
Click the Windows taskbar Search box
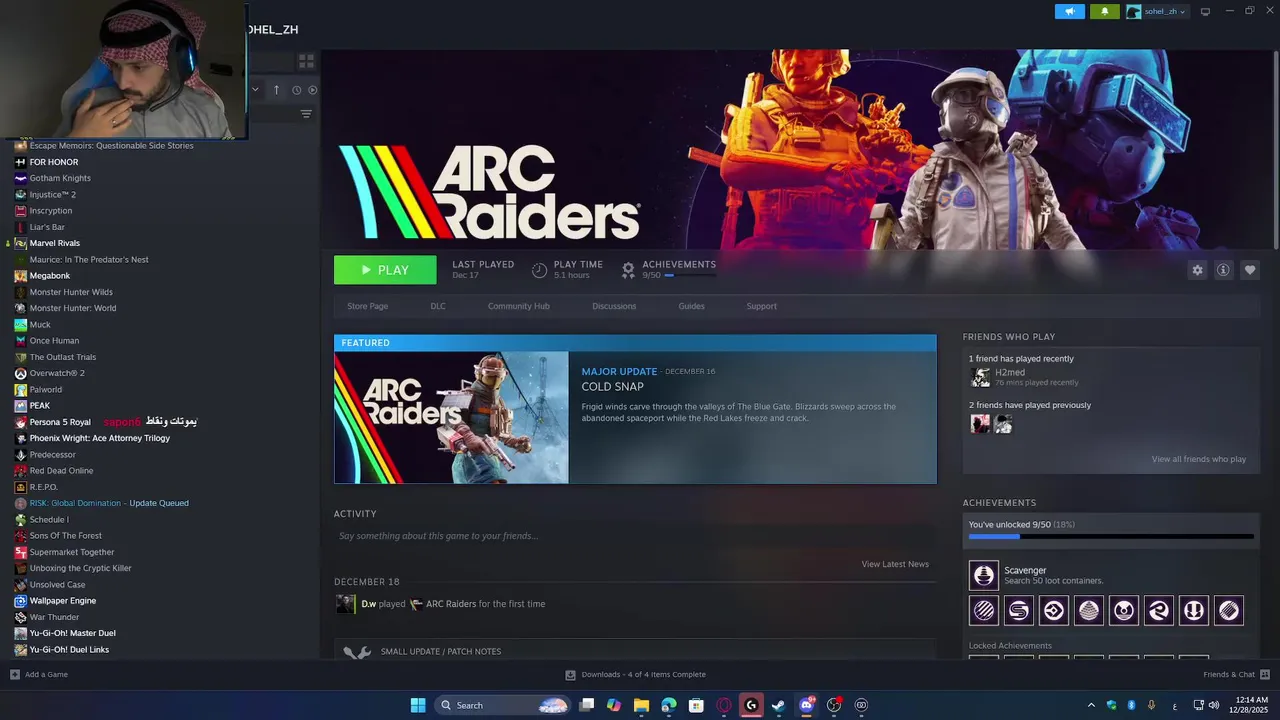tap(503, 705)
